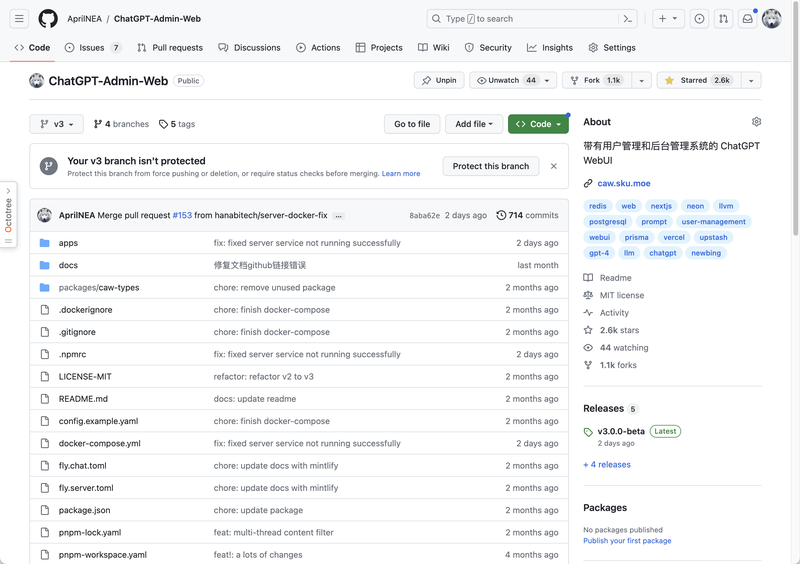Open the MIT license link
The height and width of the screenshot is (564, 800).
[621, 296]
